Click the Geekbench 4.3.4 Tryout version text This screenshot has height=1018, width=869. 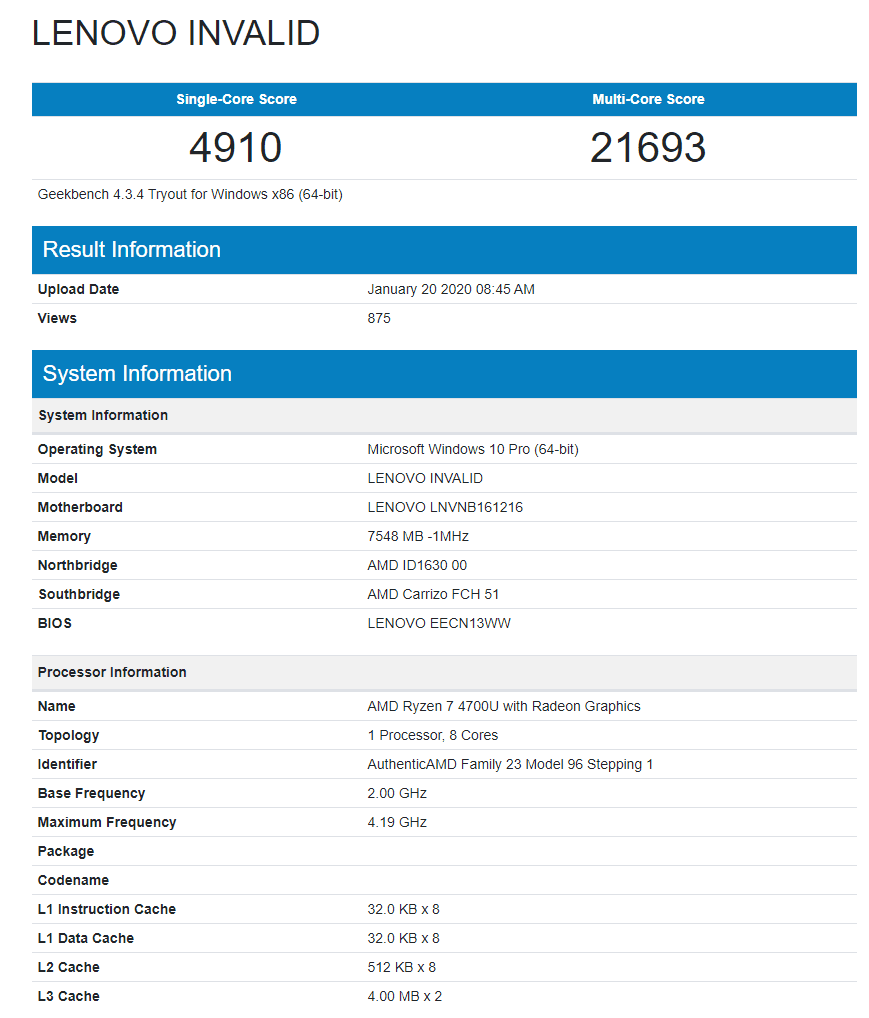pyautogui.click(x=190, y=194)
